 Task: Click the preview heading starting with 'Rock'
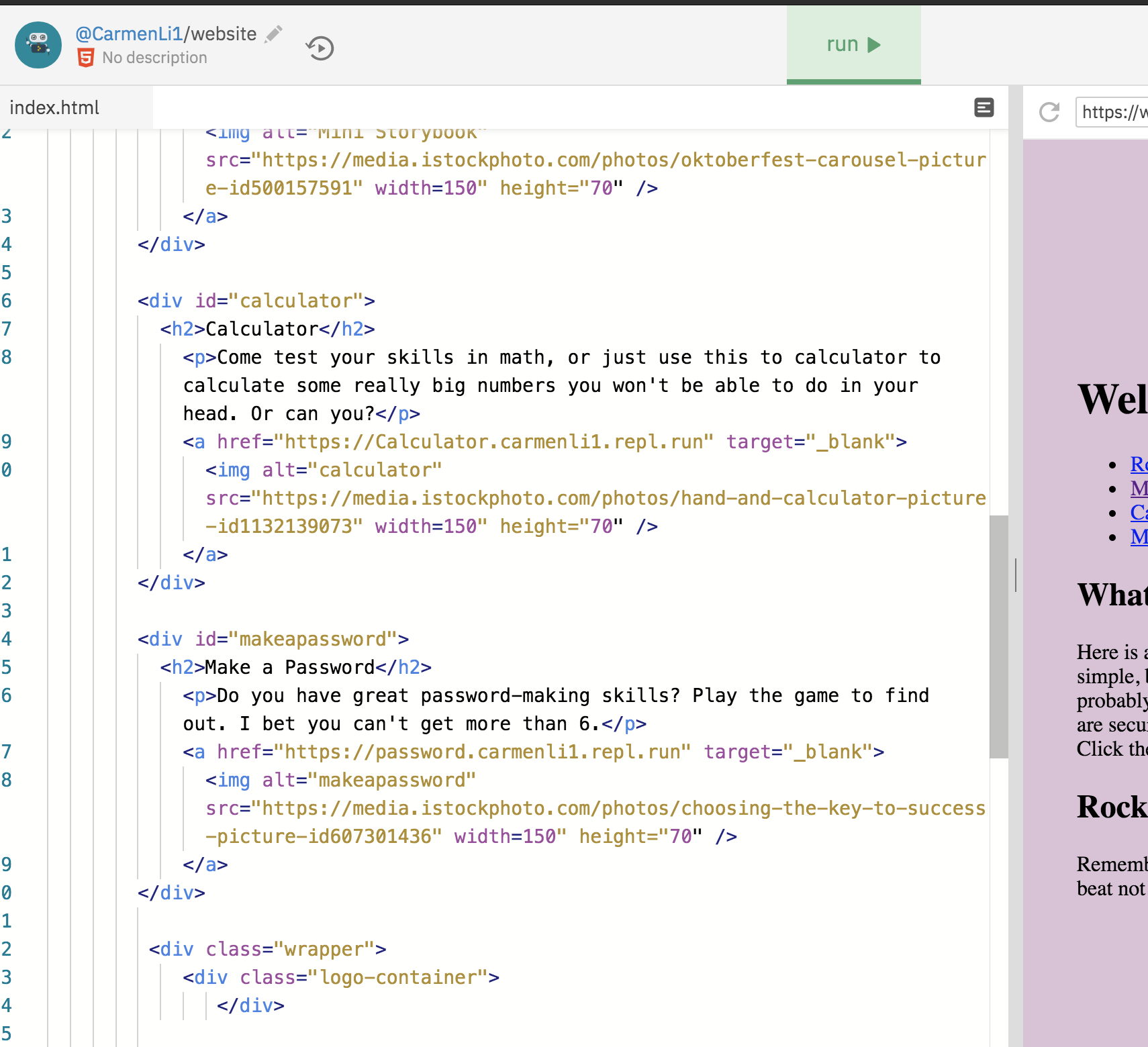click(1112, 807)
